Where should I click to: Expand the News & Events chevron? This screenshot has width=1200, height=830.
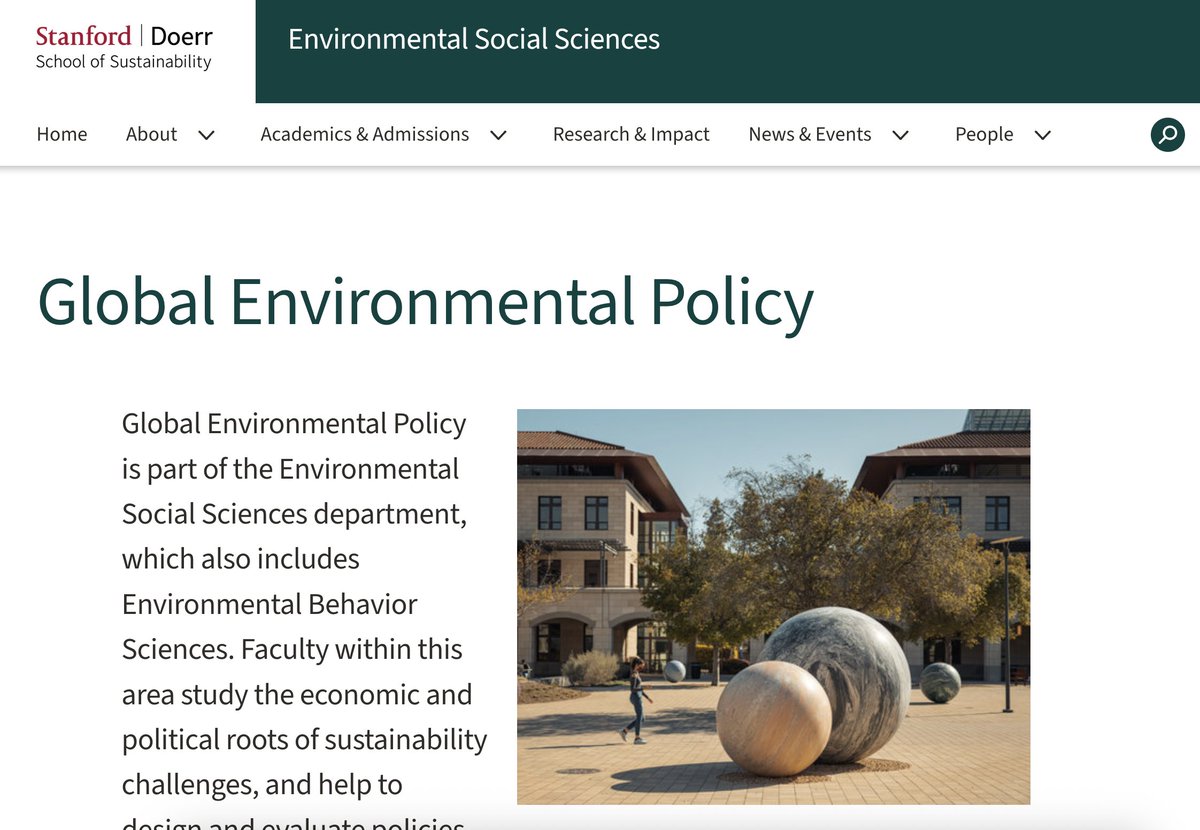[x=901, y=135]
